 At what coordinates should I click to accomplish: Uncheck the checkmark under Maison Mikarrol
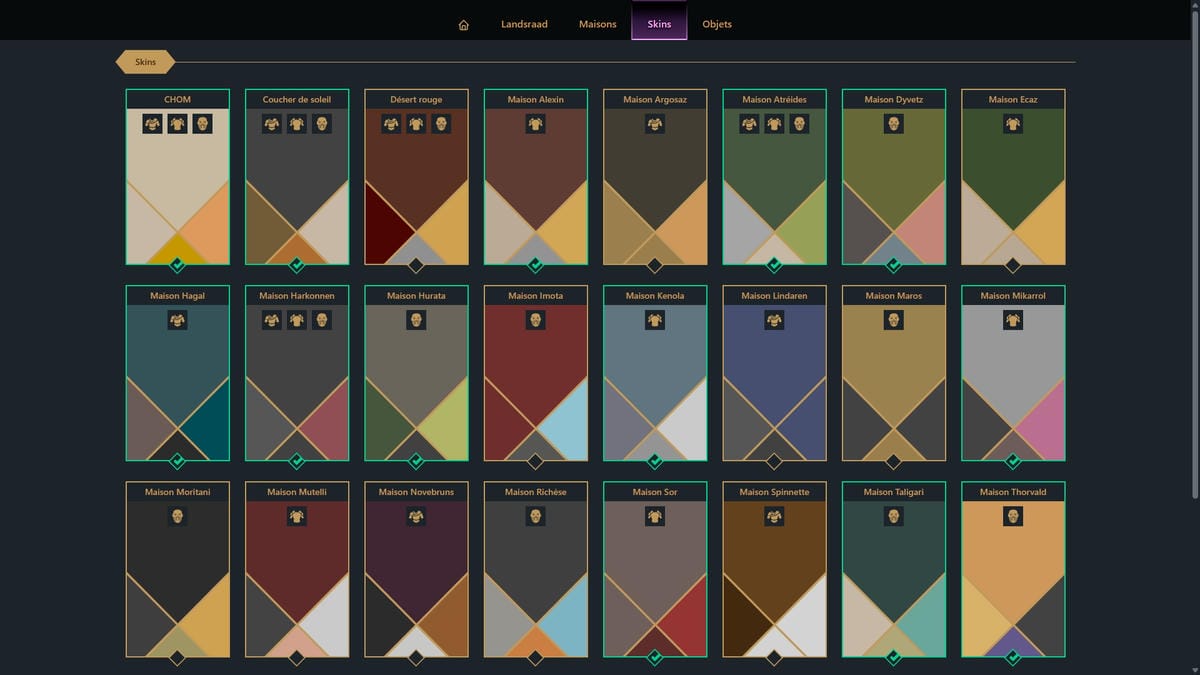[x=1013, y=461]
